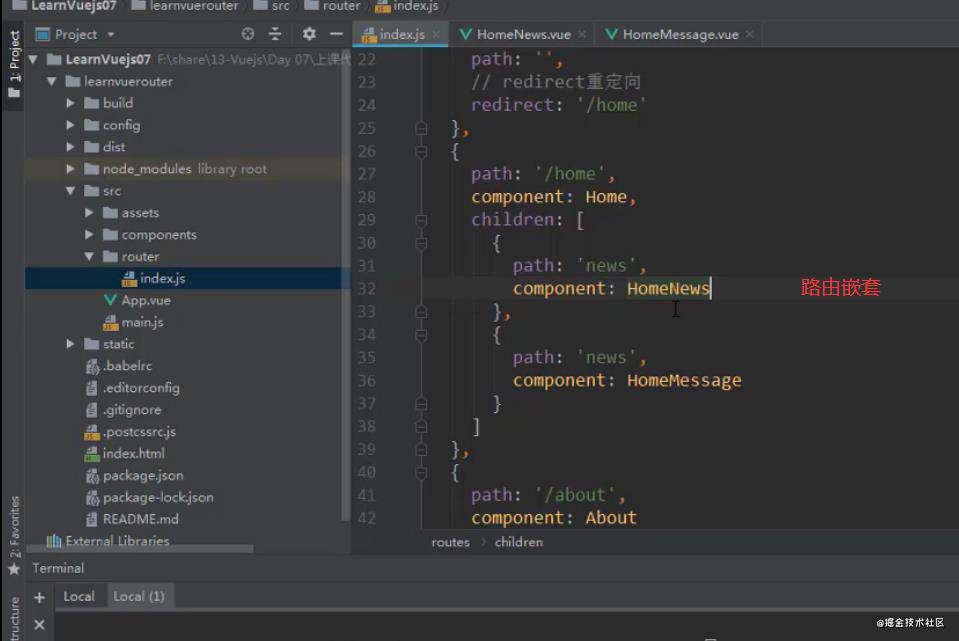959x641 pixels.
Task: Collapse the LearnVuejs07 root folder
Action: 33,59
